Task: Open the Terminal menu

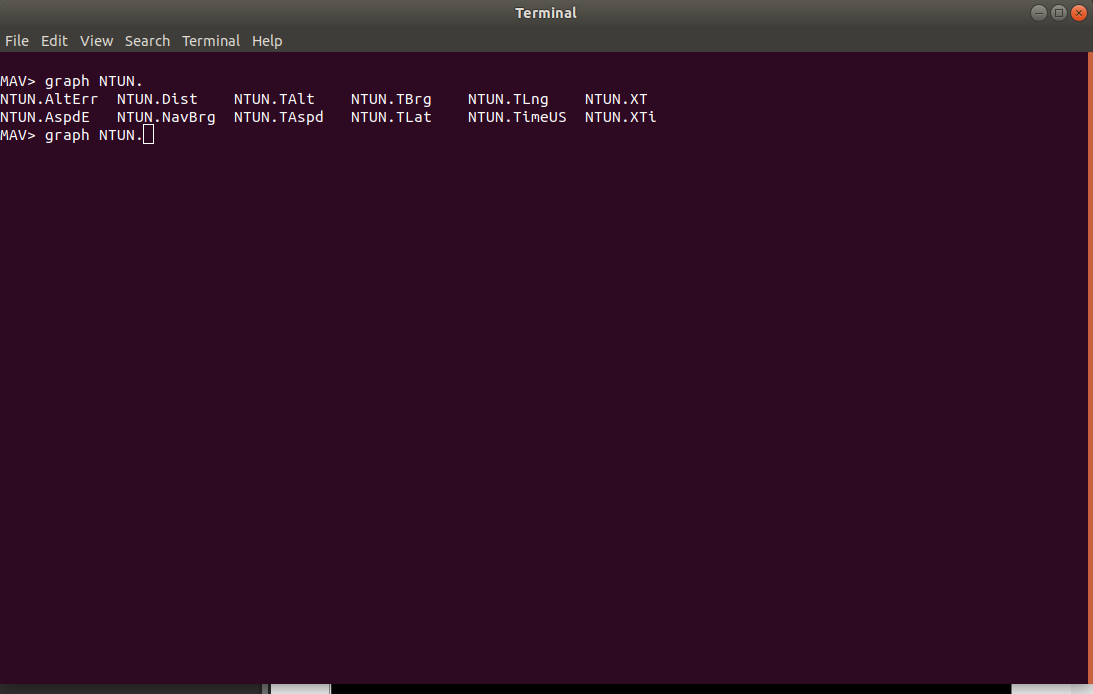Action: 211,41
